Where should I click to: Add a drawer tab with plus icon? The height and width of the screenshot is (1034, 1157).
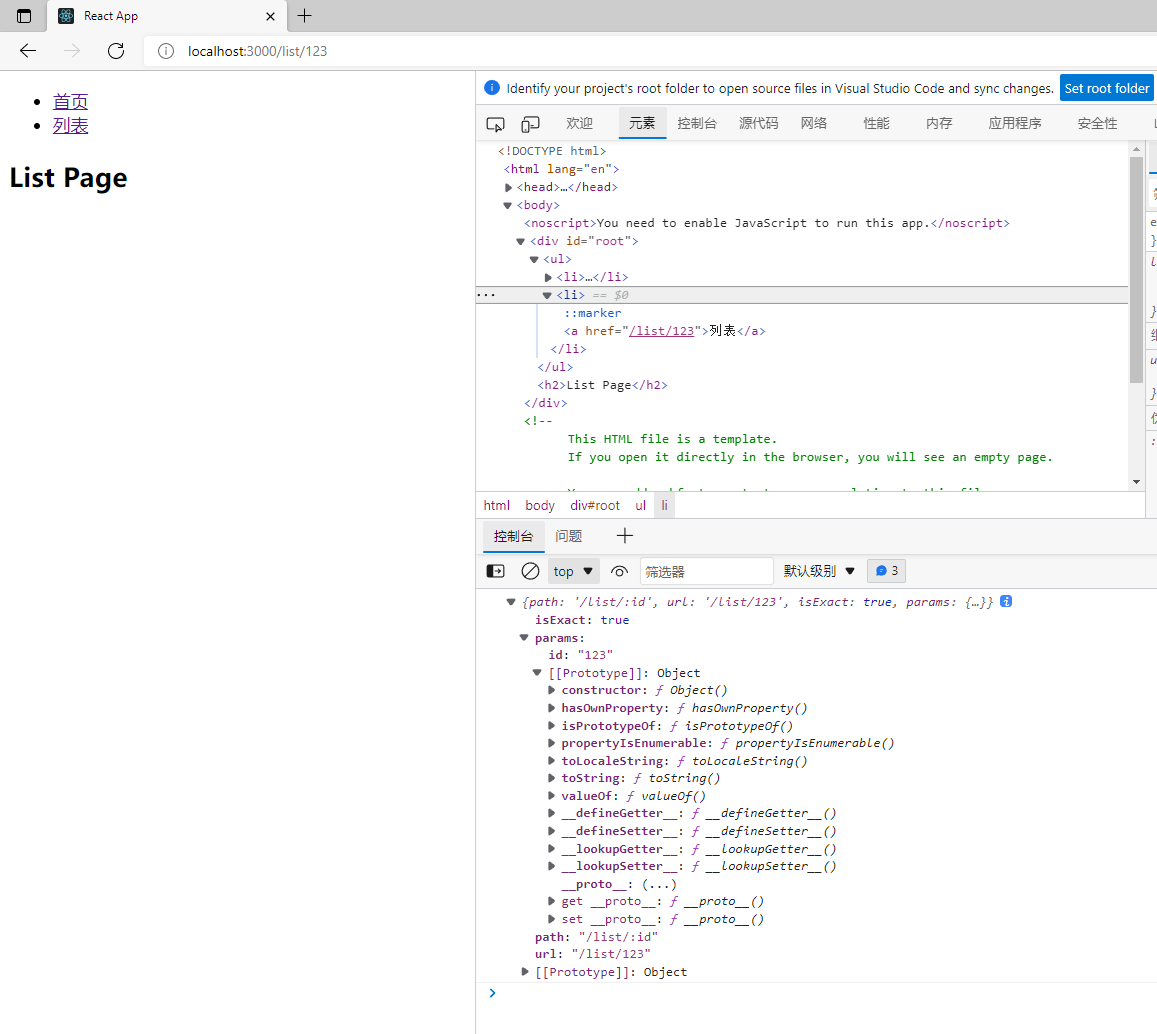[x=625, y=536]
